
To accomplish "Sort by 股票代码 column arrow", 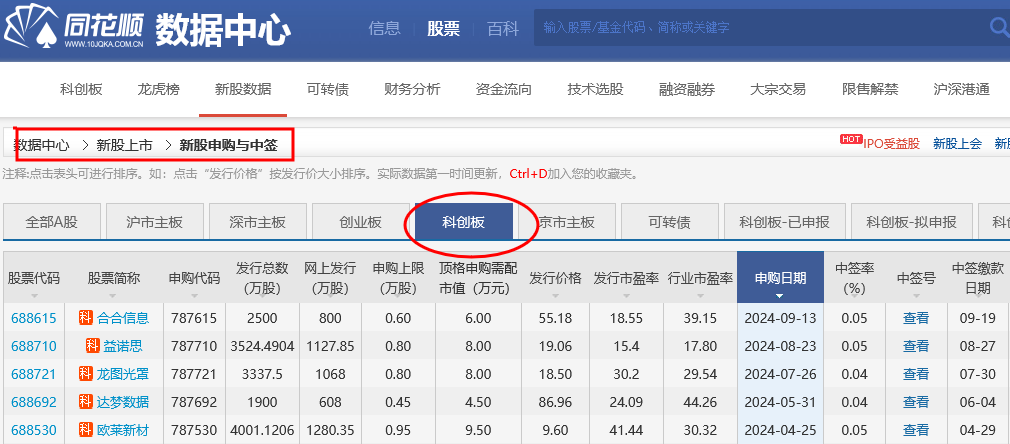I will 33,296.
